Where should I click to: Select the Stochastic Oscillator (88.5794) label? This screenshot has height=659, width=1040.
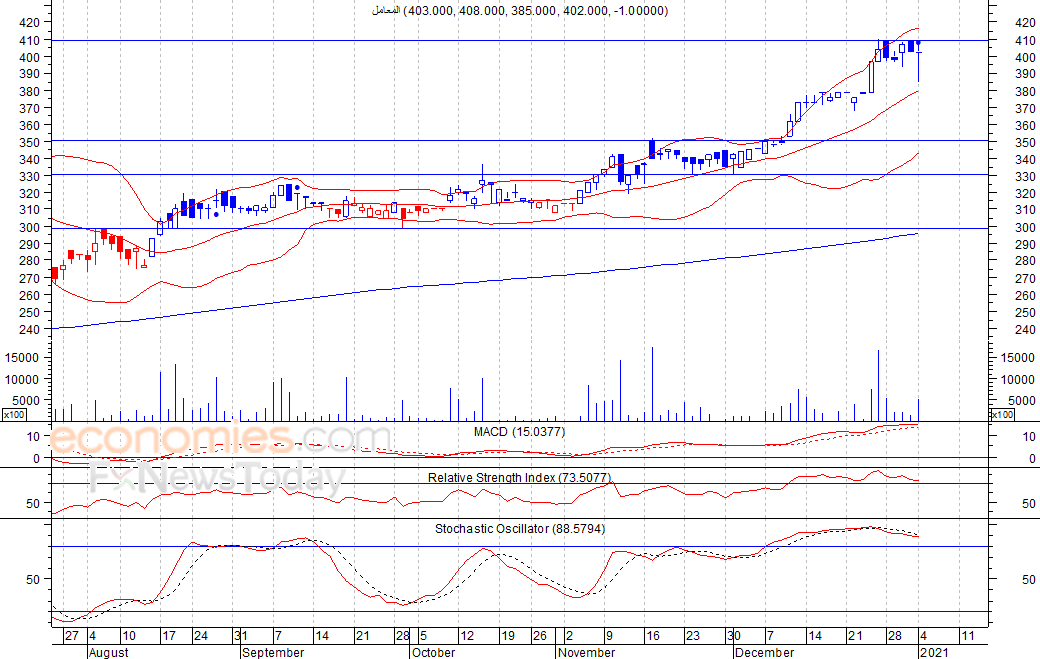(520, 528)
